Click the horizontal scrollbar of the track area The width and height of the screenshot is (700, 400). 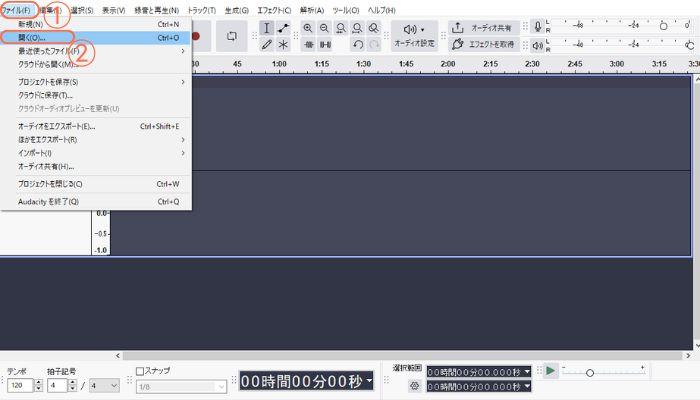click(403, 356)
